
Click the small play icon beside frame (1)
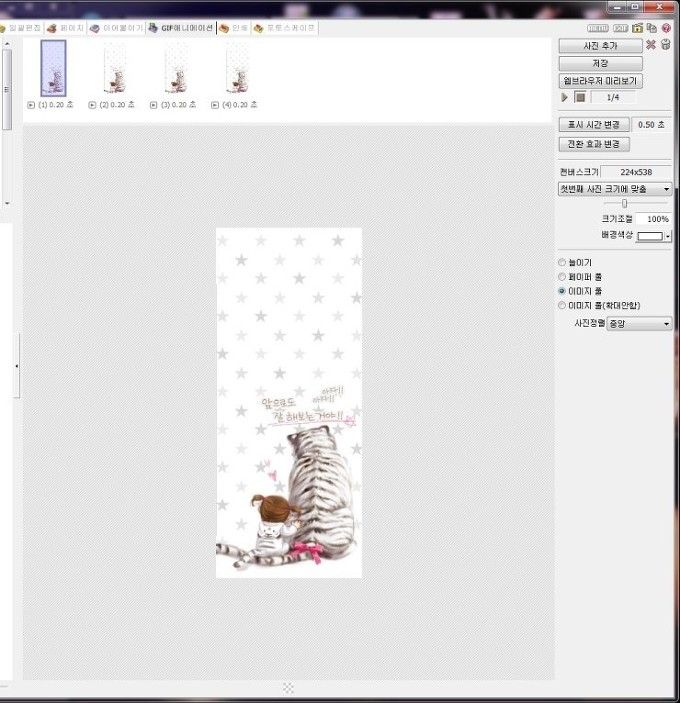click(x=31, y=105)
